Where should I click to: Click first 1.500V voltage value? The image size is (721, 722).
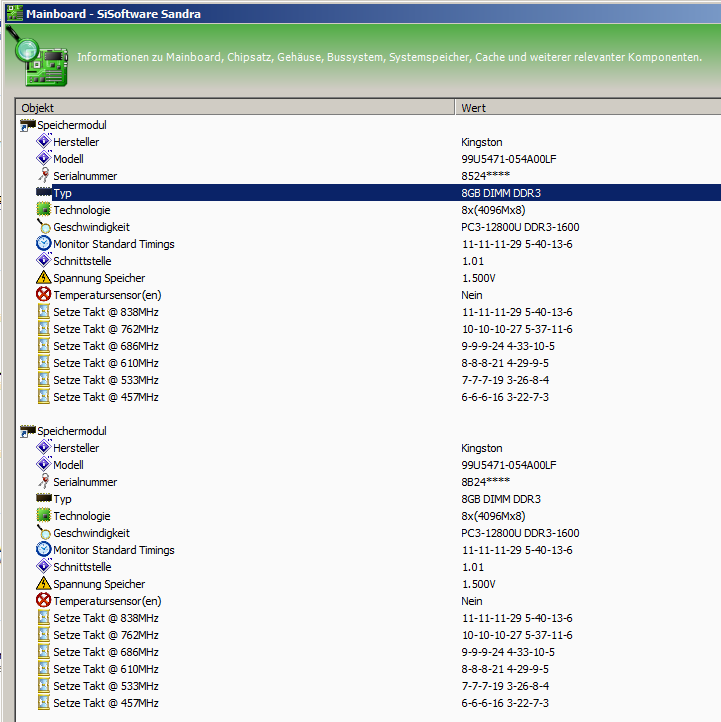(479, 278)
